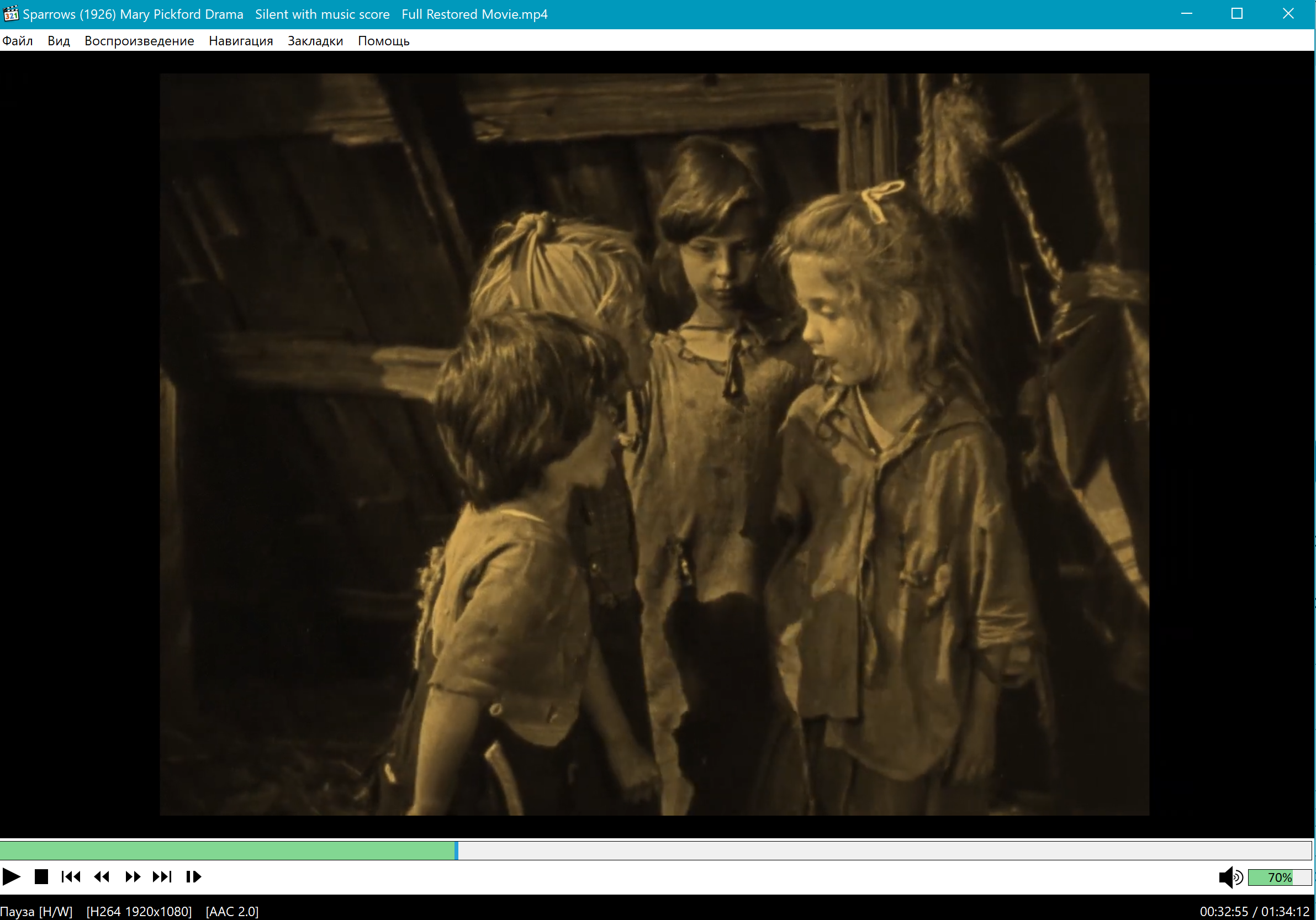Click the seek bar position handle

pos(456,850)
